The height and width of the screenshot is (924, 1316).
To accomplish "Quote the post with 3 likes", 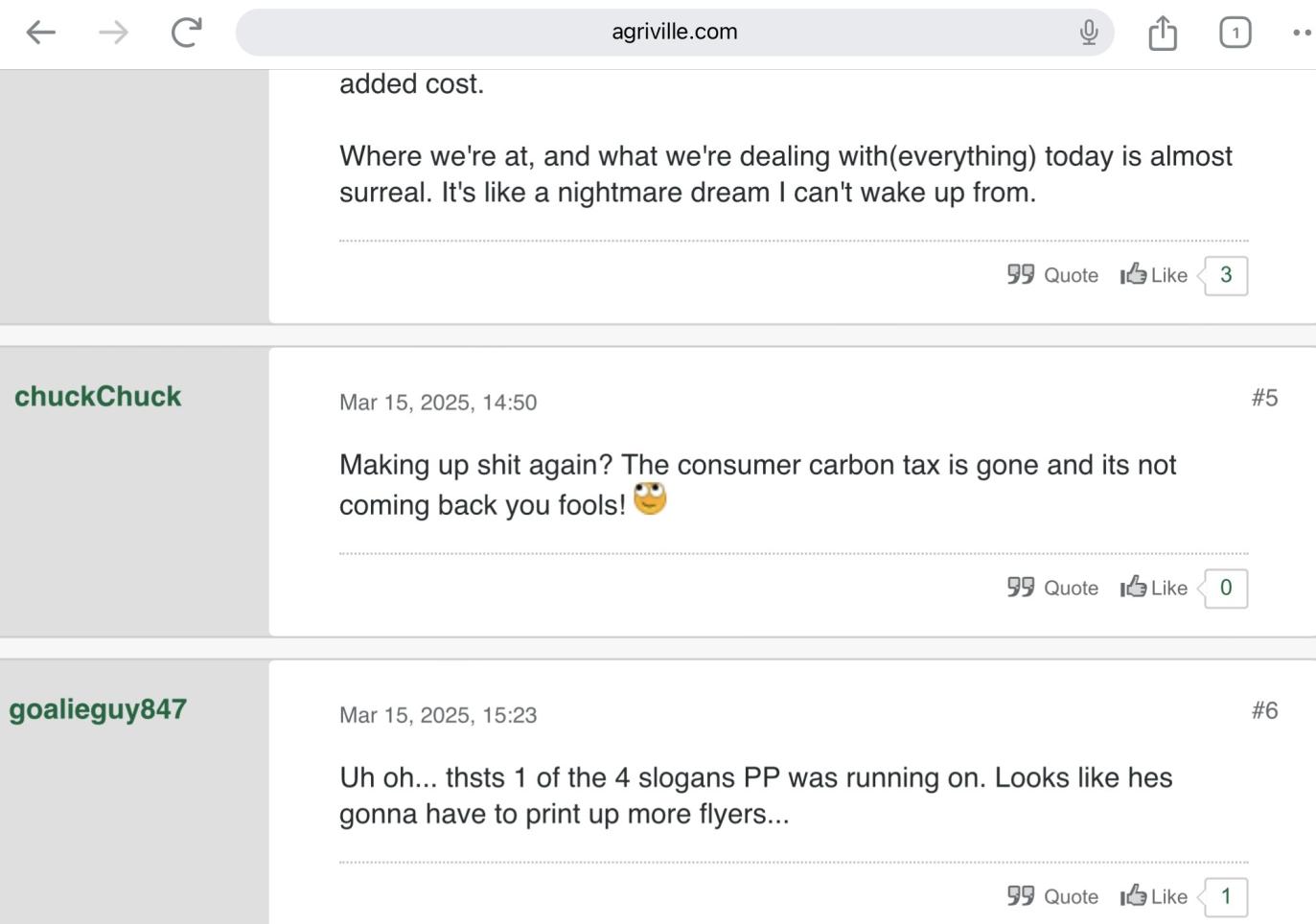I will coord(1052,275).
